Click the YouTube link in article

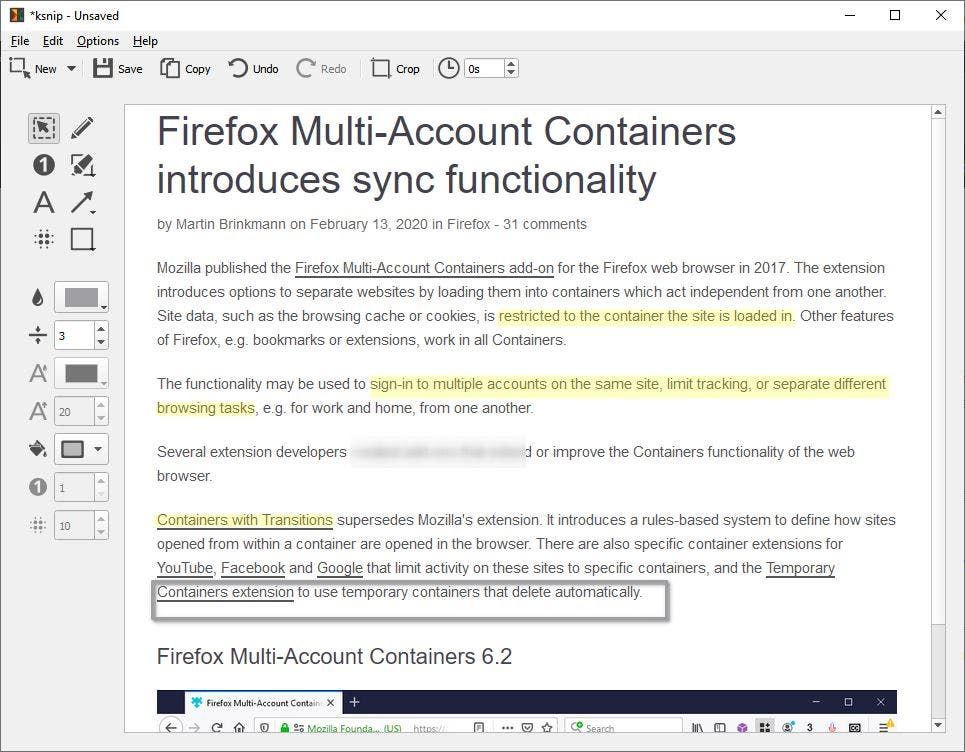[x=185, y=568]
